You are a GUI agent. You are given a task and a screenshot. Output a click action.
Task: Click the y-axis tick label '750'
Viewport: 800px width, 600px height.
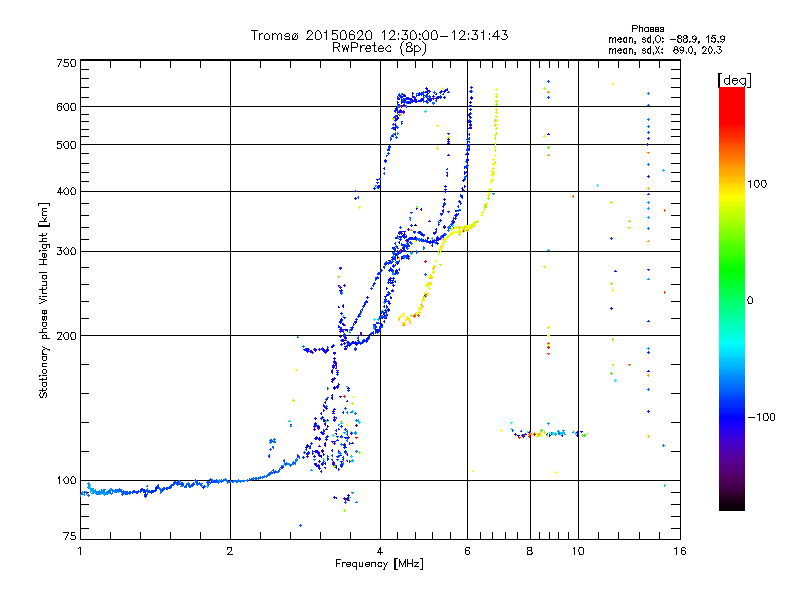66,63
